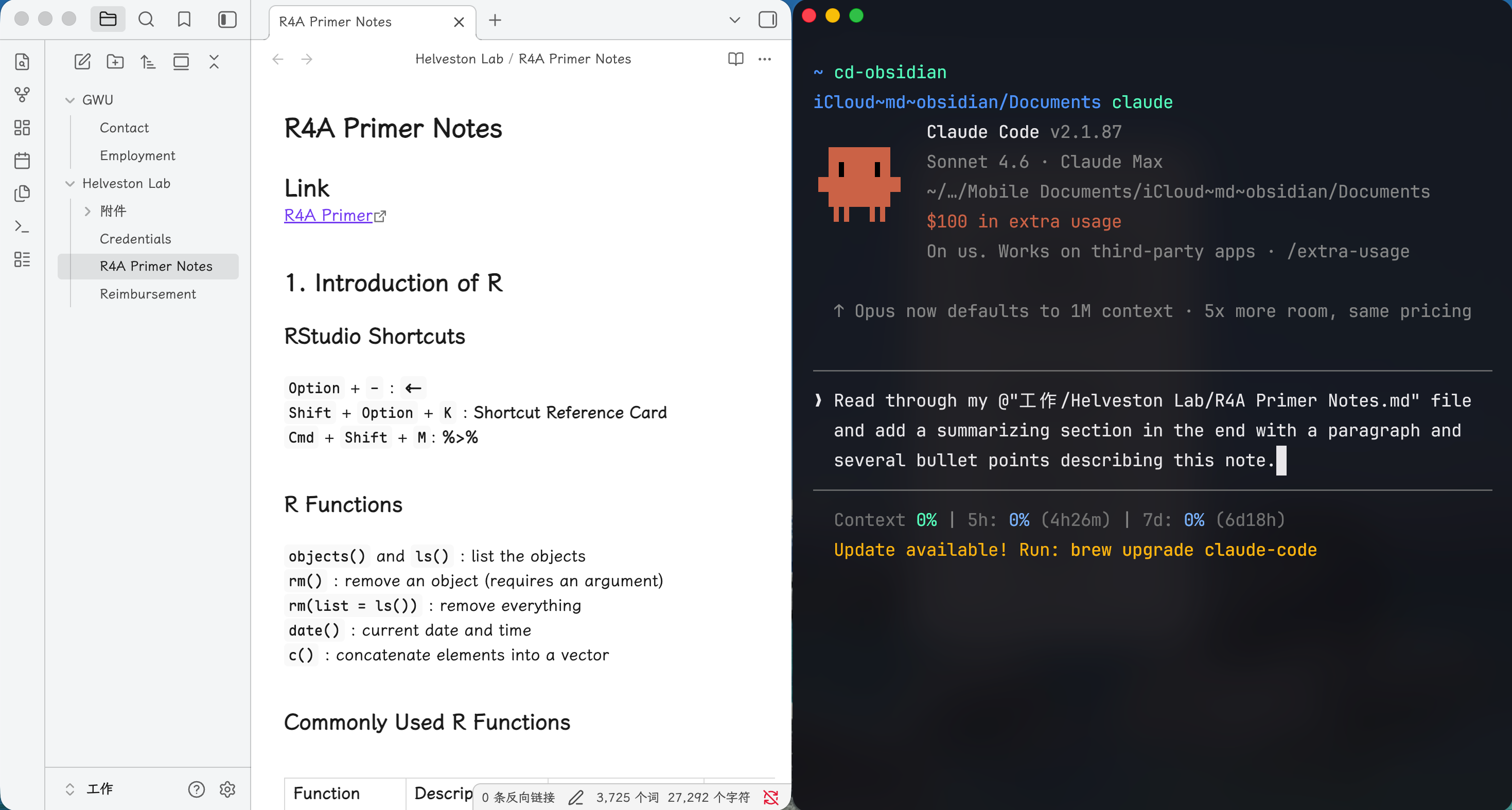Viewport: 1512px width, 810px height.
Task: Open the Reimbursement note
Action: click(147, 293)
